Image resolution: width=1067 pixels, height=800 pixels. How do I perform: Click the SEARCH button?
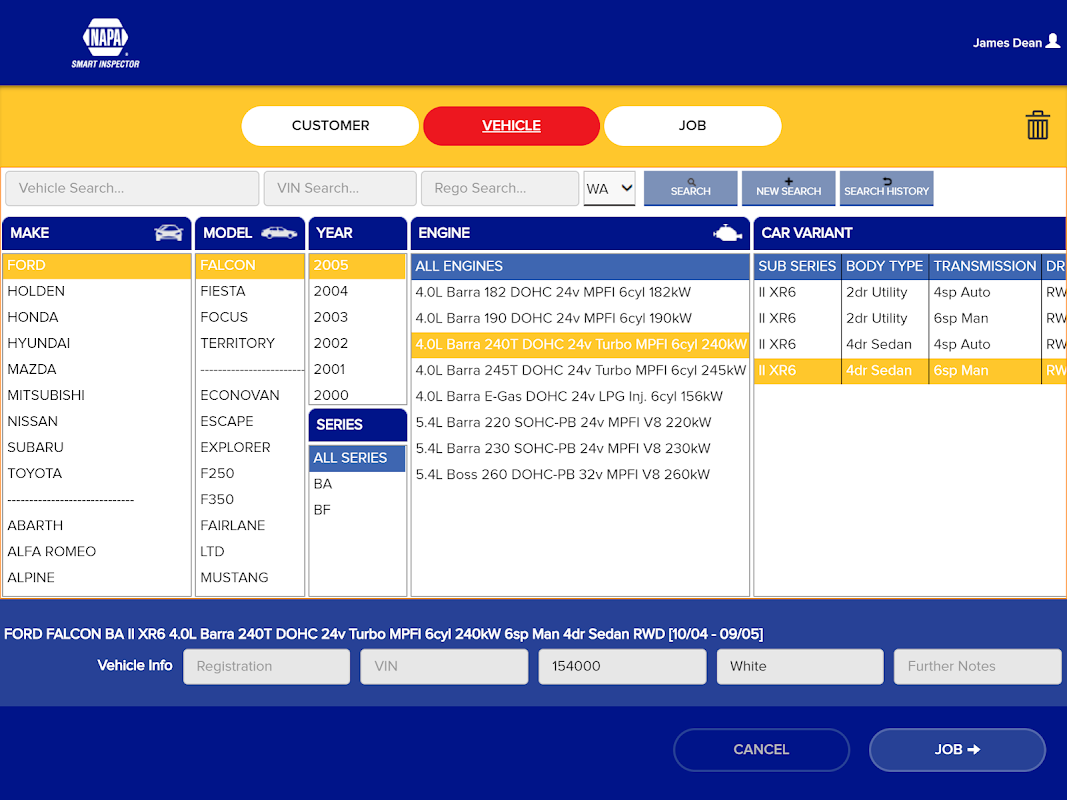coord(690,188)
